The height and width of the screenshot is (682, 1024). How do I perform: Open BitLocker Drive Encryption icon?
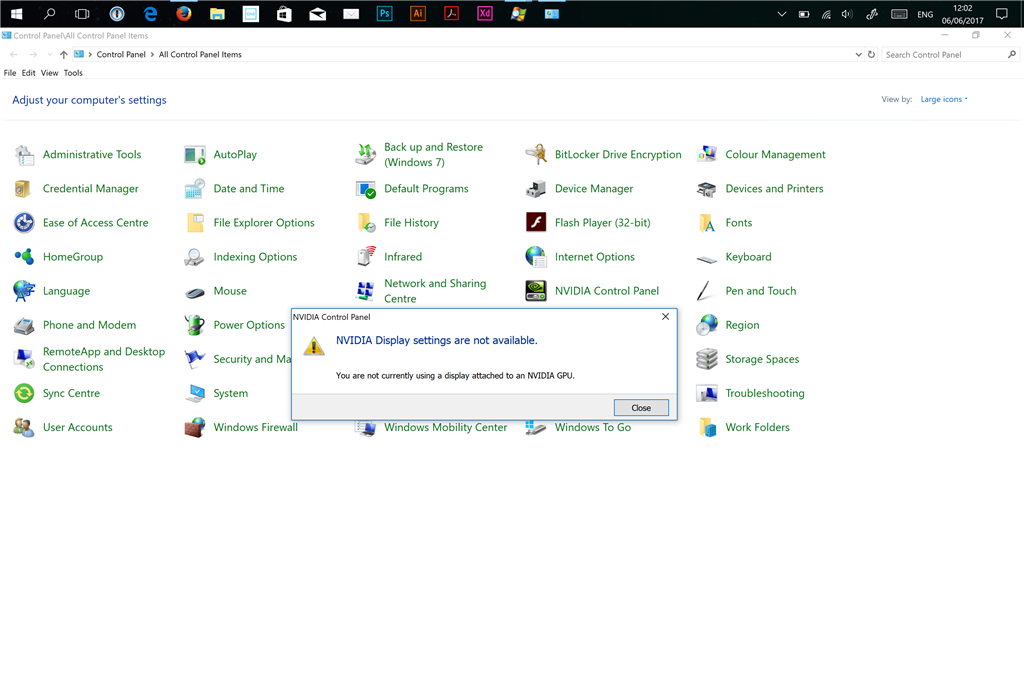(x=536, y=155)
